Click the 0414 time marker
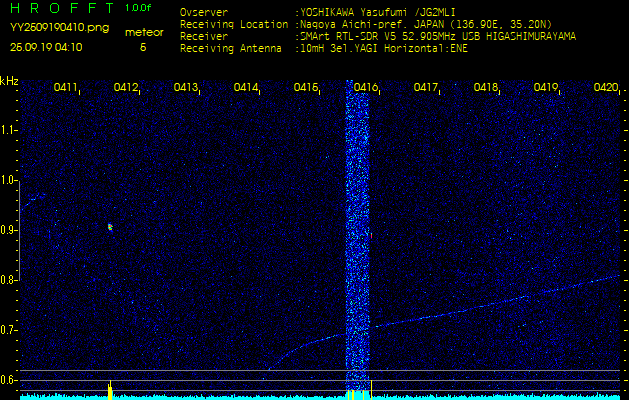Screen dimensions: 629x400 click(x=246, y=88)
